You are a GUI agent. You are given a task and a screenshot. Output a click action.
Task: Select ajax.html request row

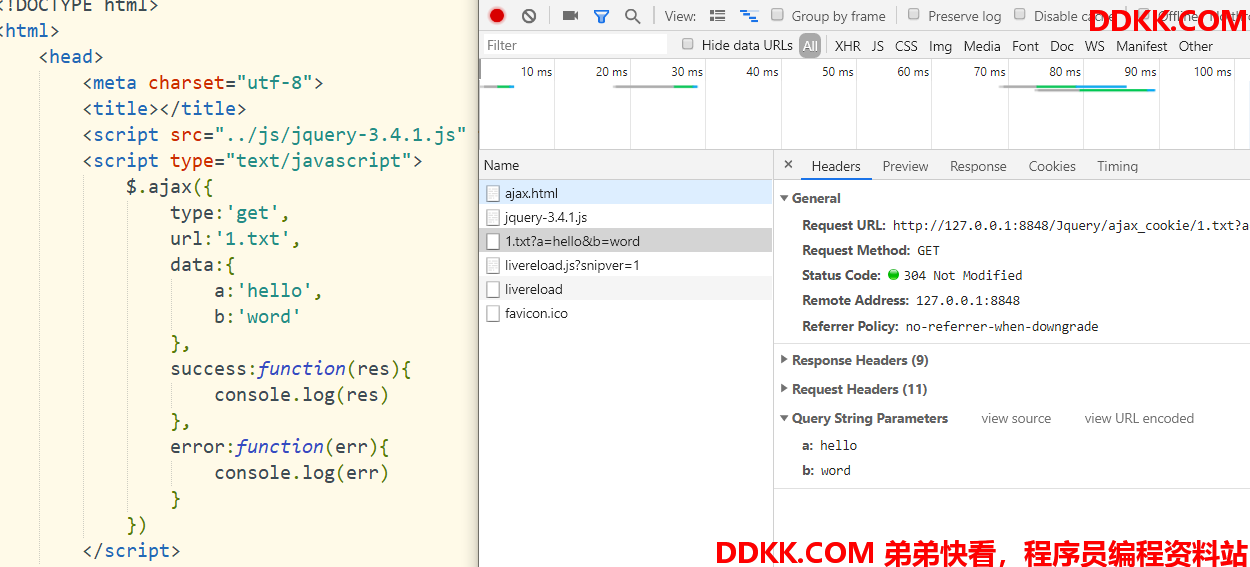click(626, 193)
